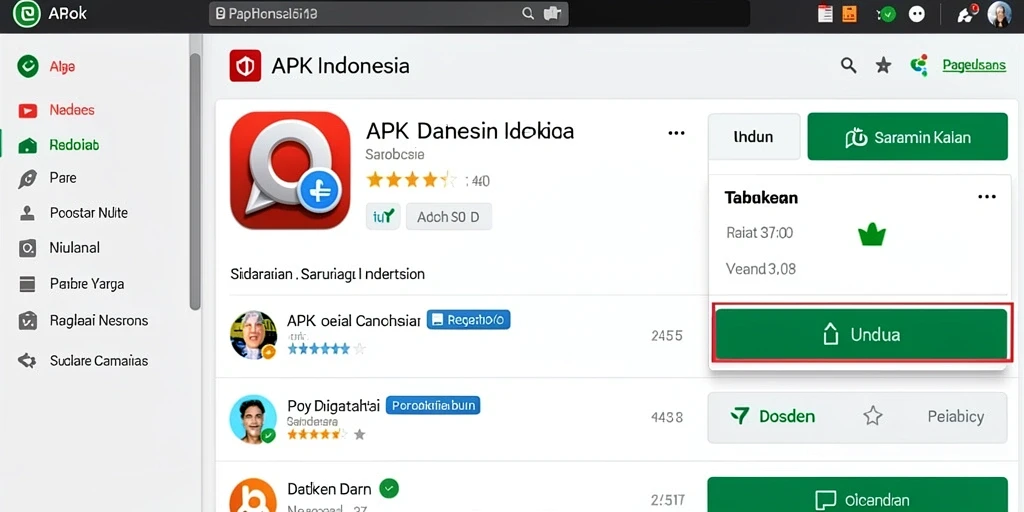The image size is (1024, 512).
Task: Click the sidebar vertical scrollbar
Action: pos(195,182)
